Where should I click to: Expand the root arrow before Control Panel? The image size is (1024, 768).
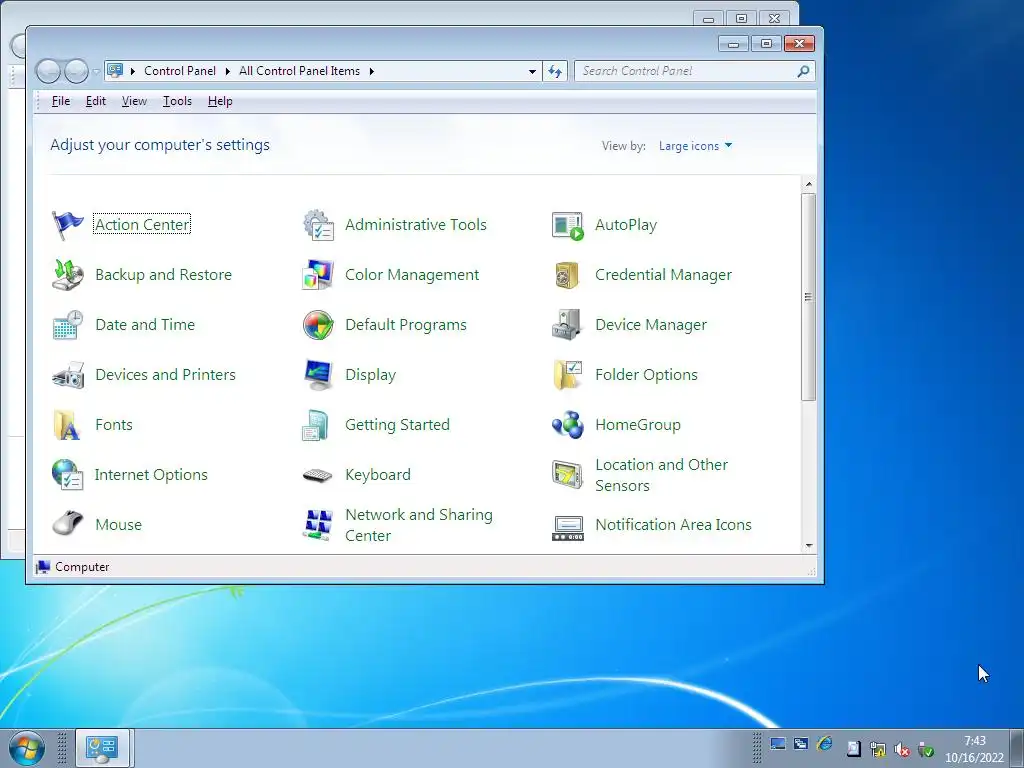coord(133,71)
